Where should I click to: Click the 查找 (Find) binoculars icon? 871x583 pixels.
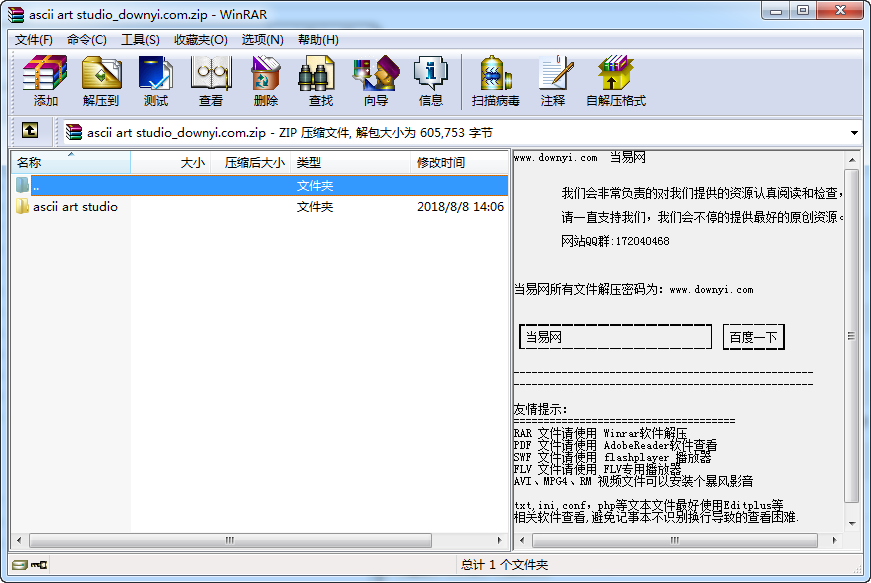point(320,81)
